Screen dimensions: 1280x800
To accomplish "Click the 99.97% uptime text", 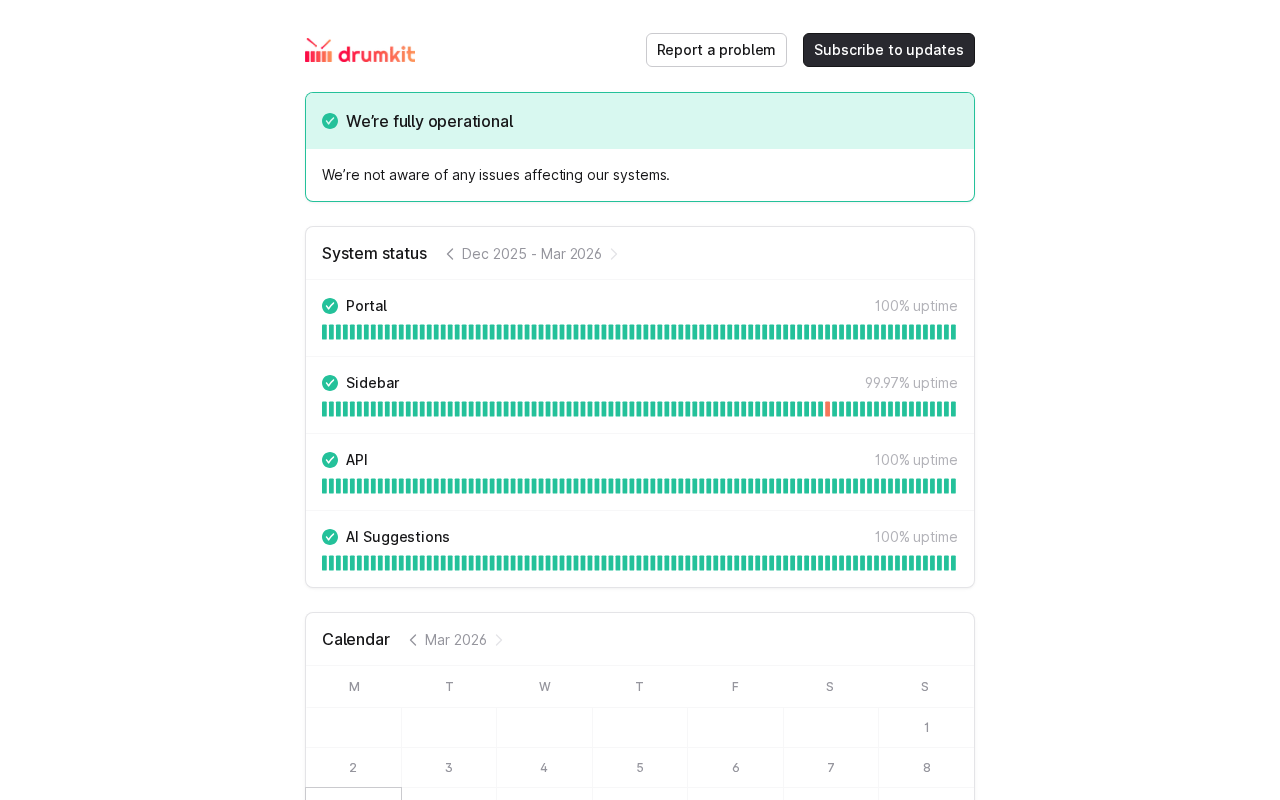I will pyautogui.click(x=911, y=383).
